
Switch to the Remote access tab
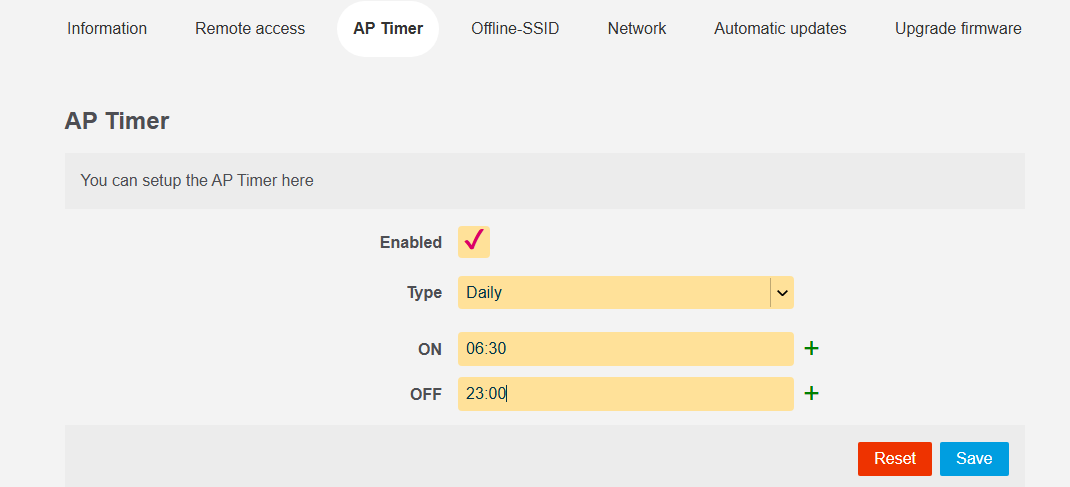tap(250, 29)
